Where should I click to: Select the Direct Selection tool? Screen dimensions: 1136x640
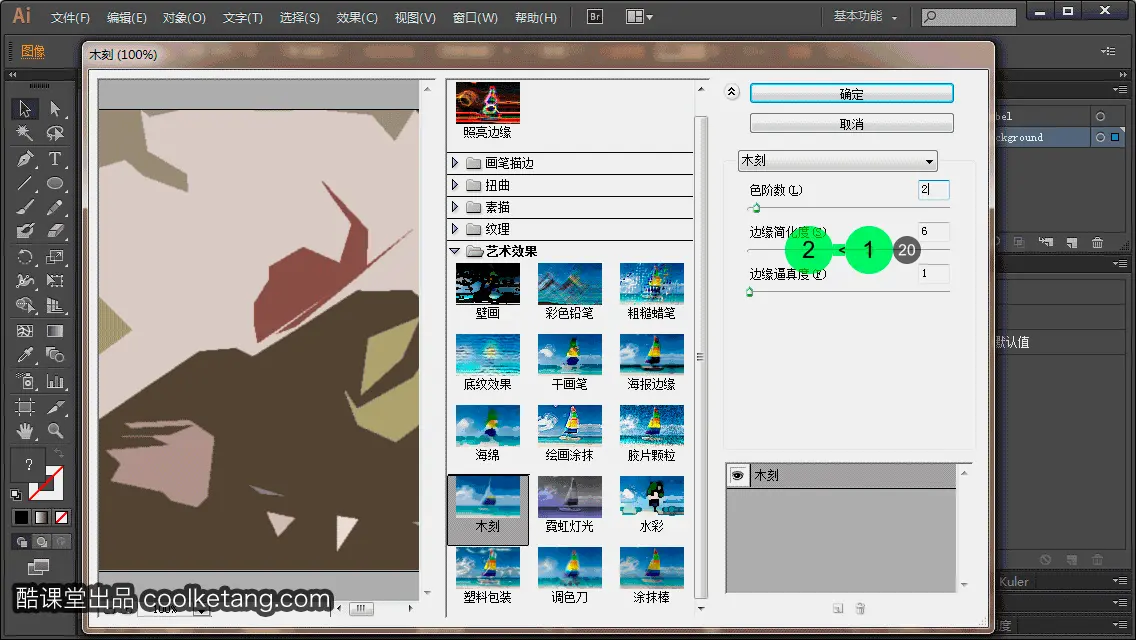55,109
